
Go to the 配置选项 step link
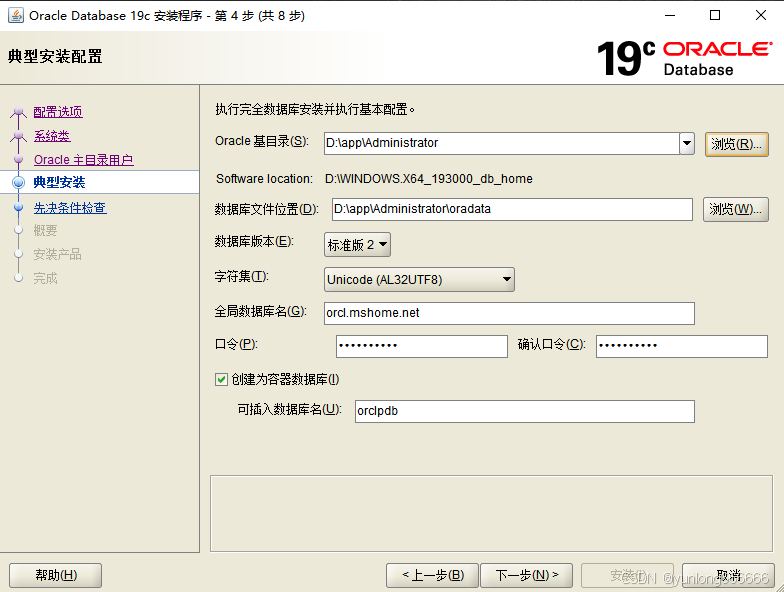58,112
